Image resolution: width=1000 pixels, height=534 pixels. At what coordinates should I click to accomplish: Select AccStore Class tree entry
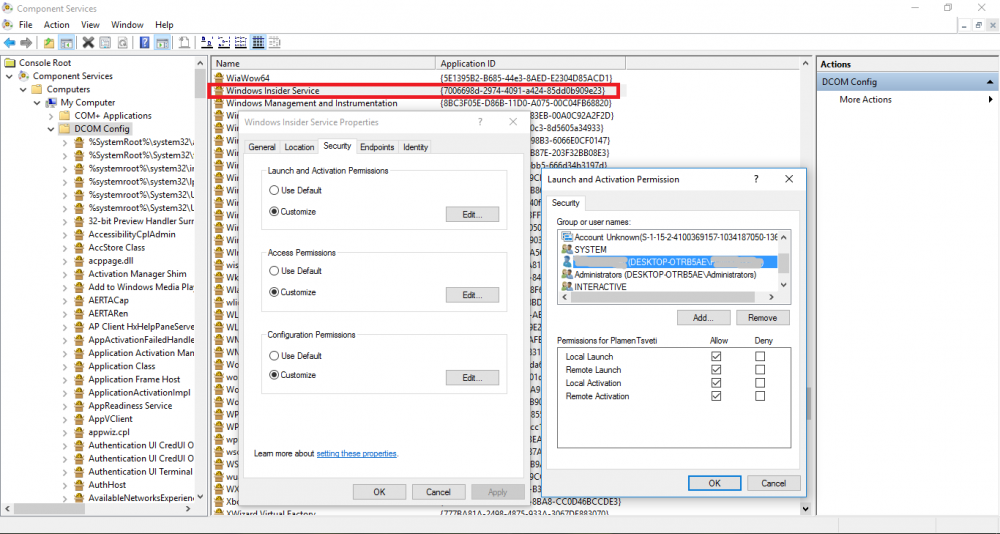(x=117, y=248)
